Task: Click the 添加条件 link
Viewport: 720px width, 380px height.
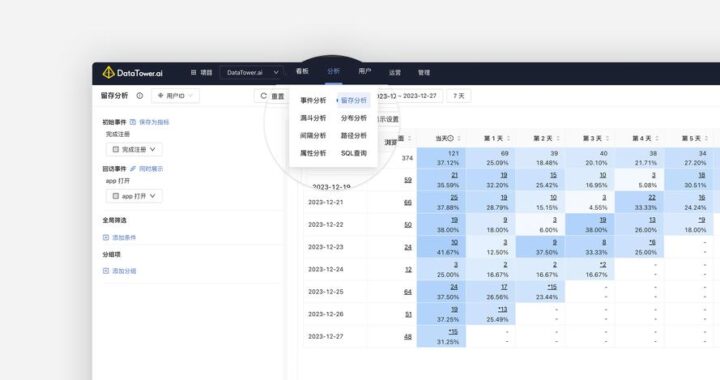Action: pyautogui.click(x=124, y=237)
